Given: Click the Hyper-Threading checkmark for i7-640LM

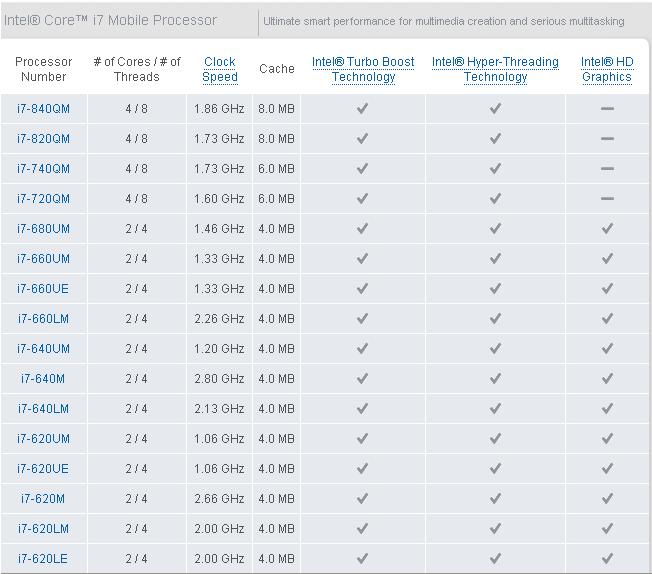Looking at the screenshot, I should click(495, 408).
